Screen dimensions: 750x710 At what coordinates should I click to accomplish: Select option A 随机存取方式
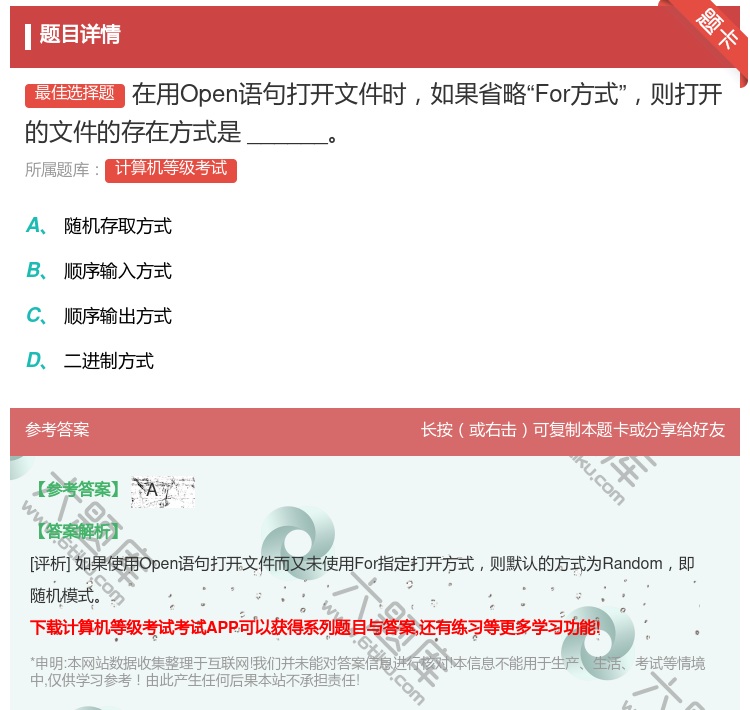click(118, 226)
